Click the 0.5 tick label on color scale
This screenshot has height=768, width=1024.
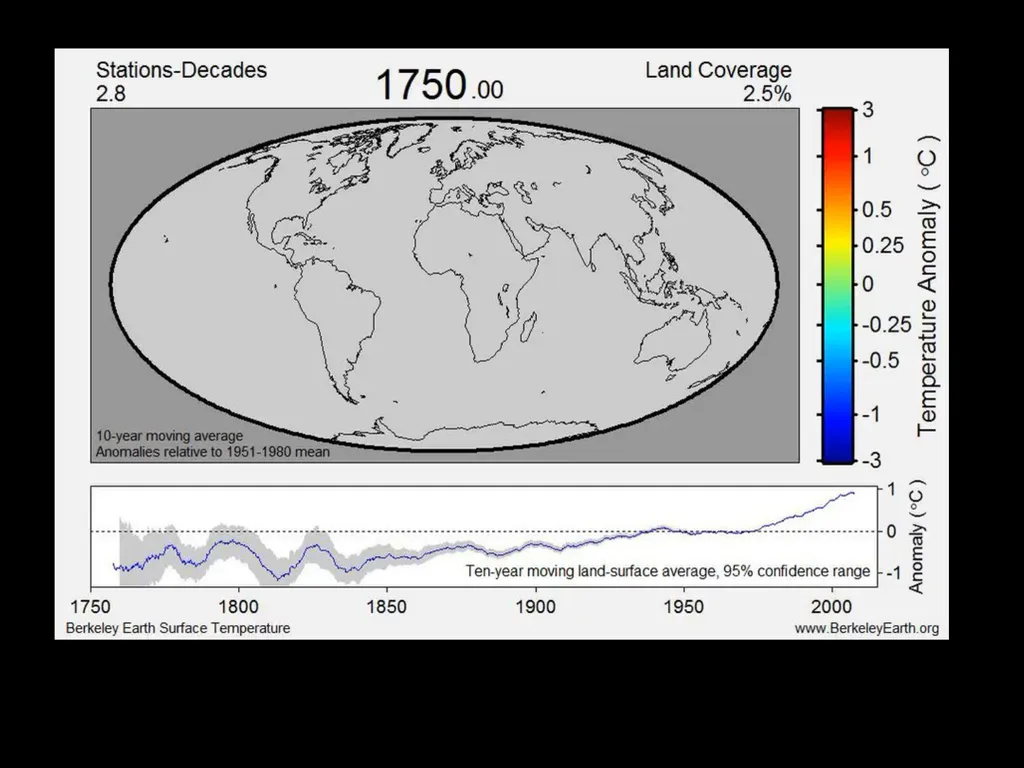point(876,210)
